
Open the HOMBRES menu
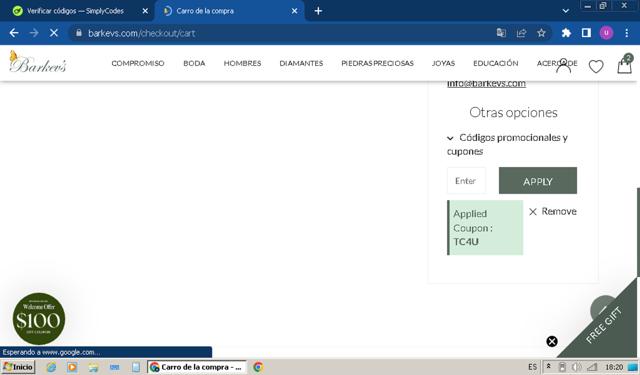[242, 63]
